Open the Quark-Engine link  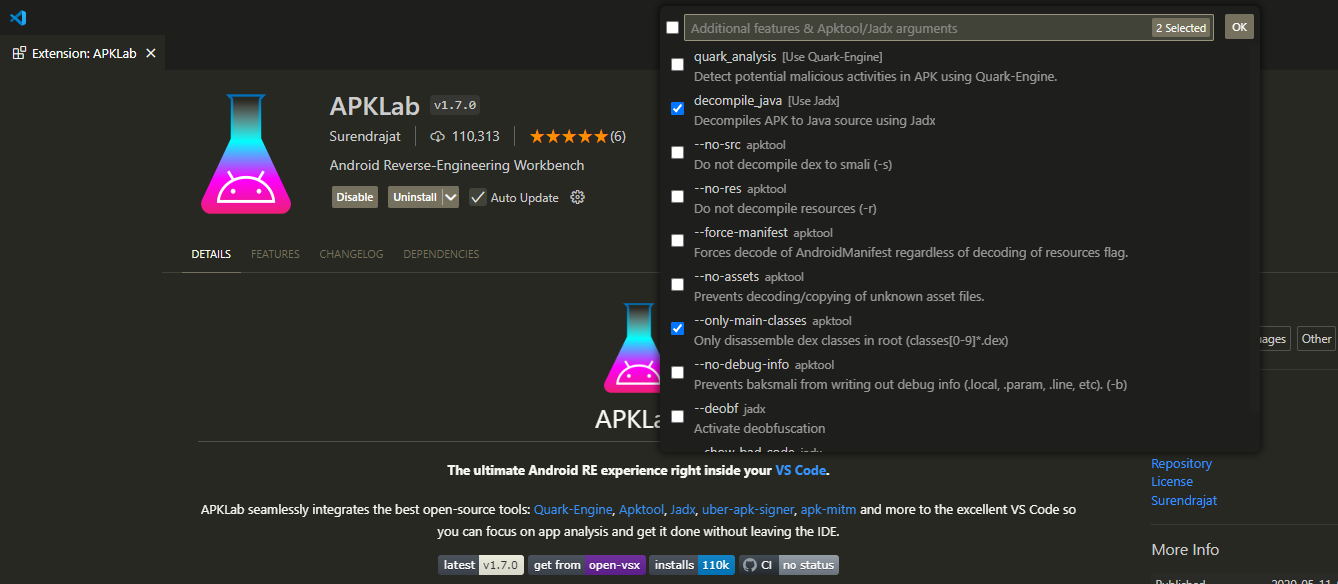572,509
